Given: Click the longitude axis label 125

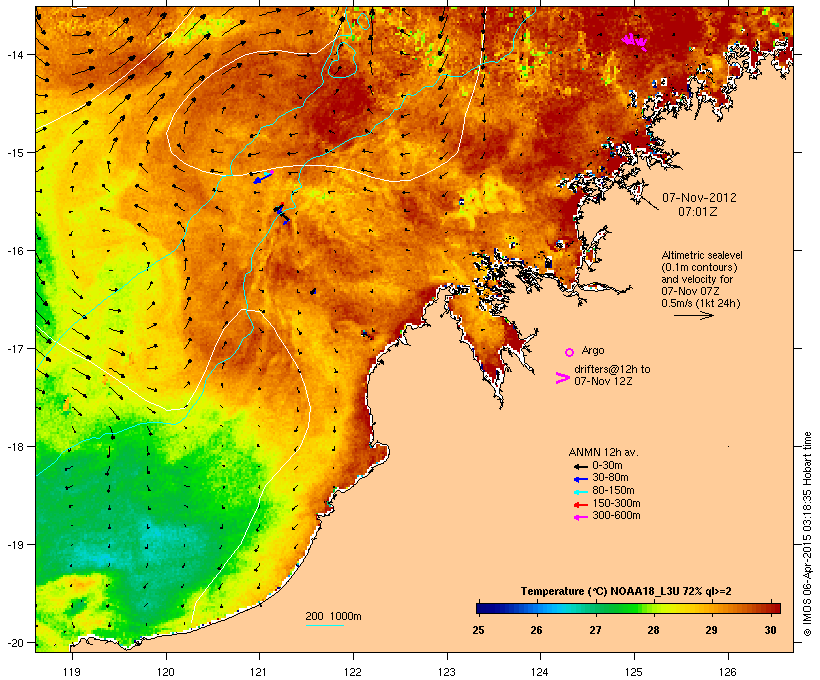Looking at the screenshot, I should pos(634,672).
